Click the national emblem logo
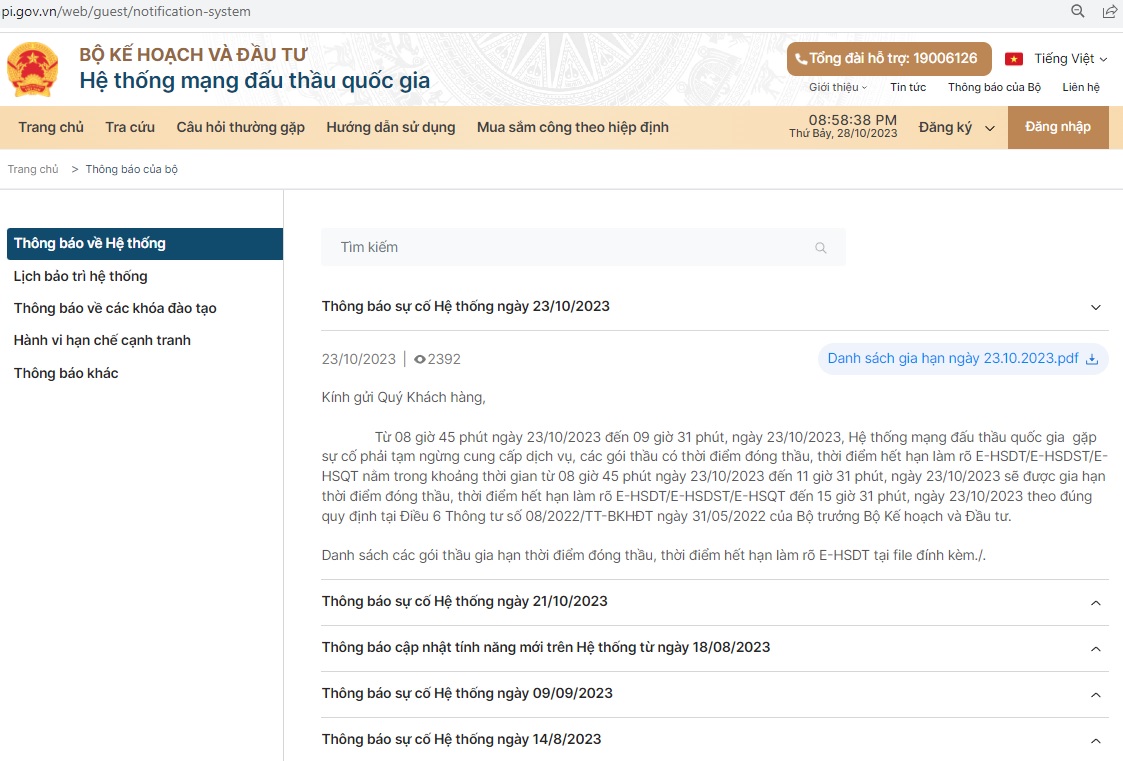Viewport: 1123px width, 761px height. [x=33, y=69]
